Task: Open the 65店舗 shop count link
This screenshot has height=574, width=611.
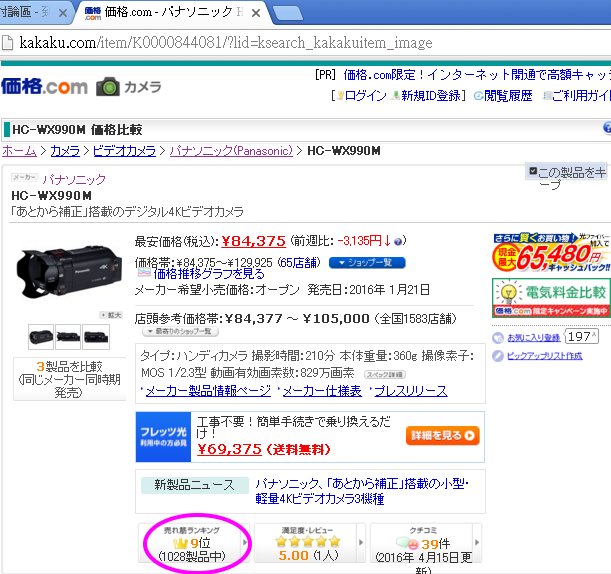Action: coord(299,263)
